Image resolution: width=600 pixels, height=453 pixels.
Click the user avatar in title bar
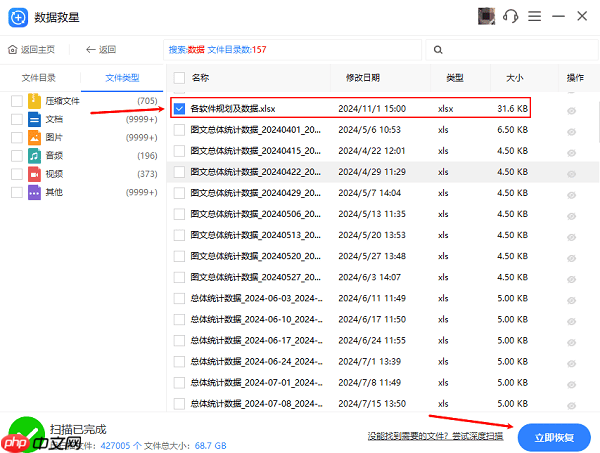tap(487, 17)
